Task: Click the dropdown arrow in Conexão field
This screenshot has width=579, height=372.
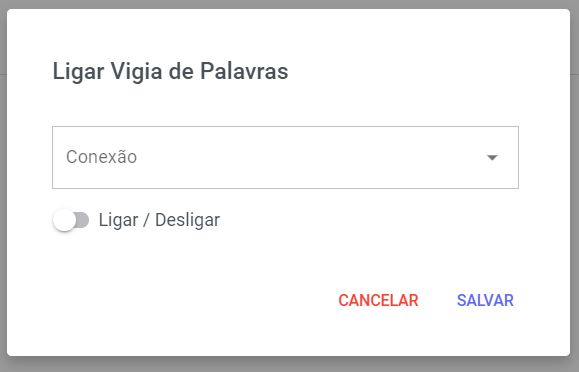Action: (492, 158)
